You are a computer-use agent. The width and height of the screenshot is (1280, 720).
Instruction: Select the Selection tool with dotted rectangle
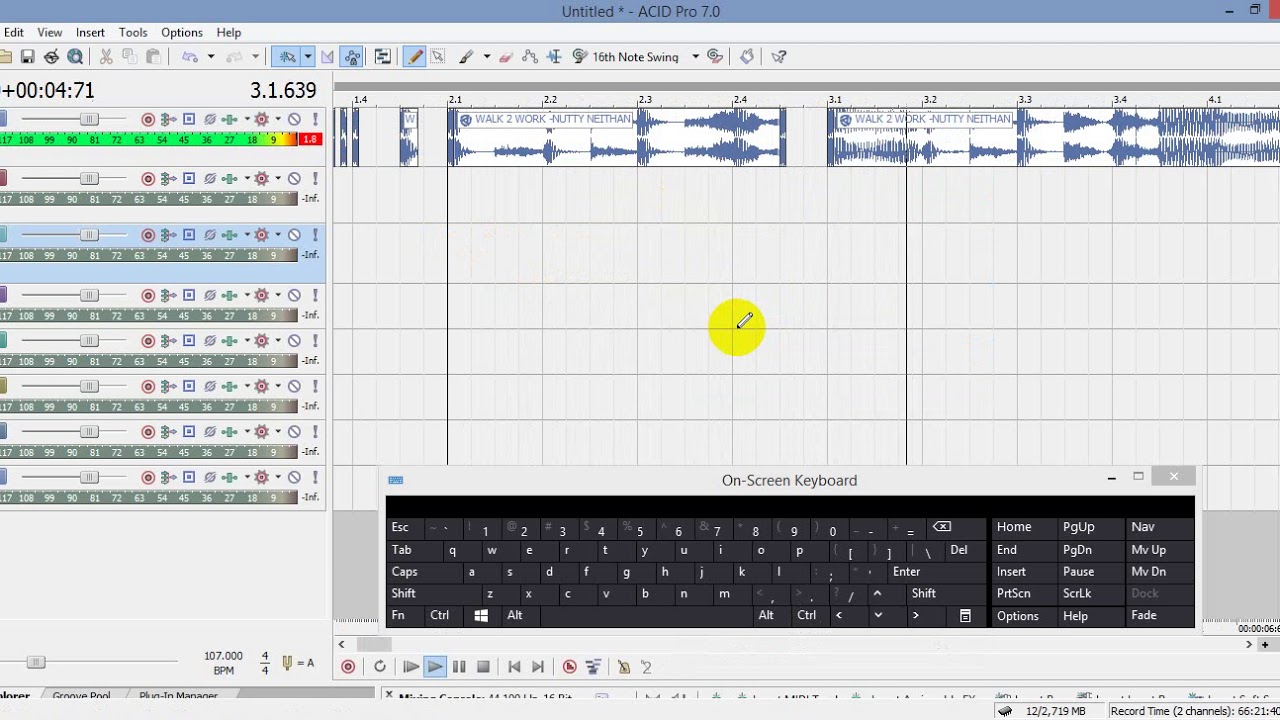coord(437,57)
